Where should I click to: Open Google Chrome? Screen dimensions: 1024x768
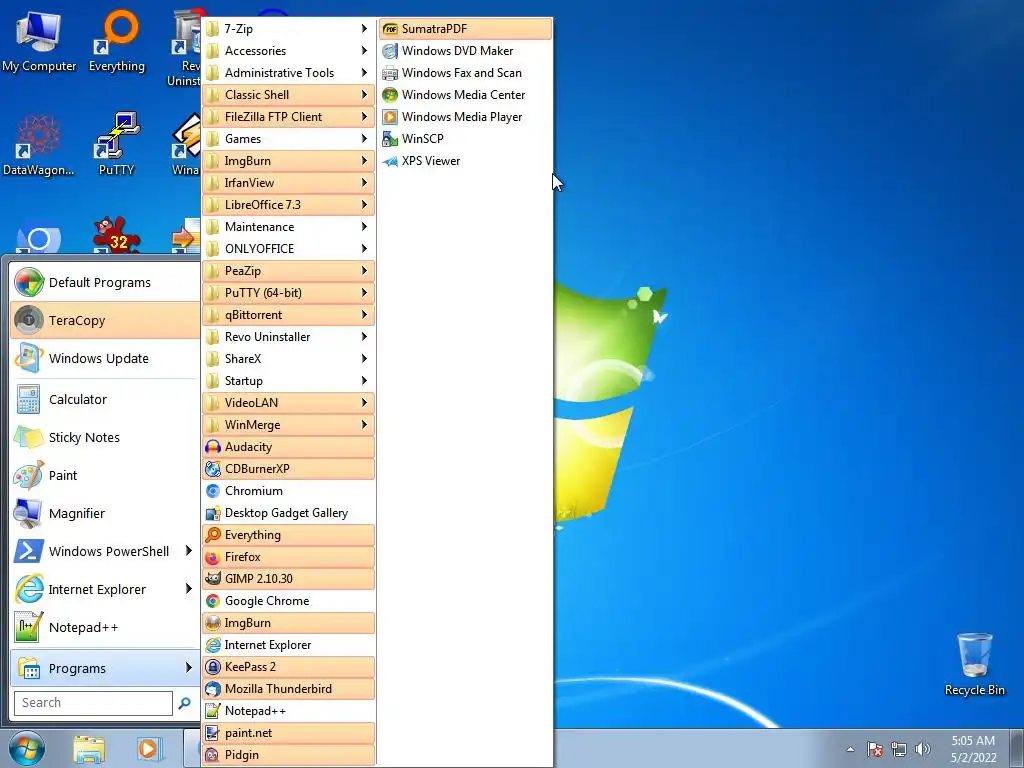(289, 601)
